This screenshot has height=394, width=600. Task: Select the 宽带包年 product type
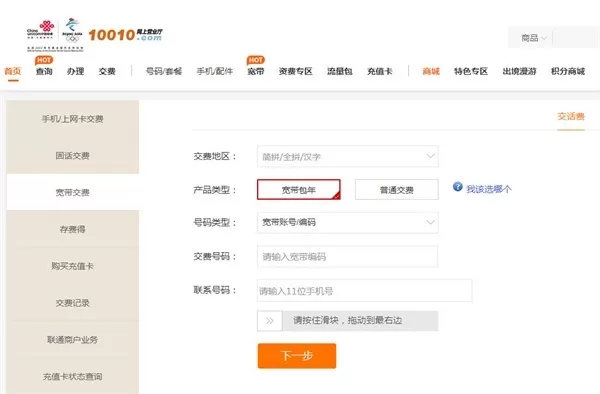click(298, 189)
